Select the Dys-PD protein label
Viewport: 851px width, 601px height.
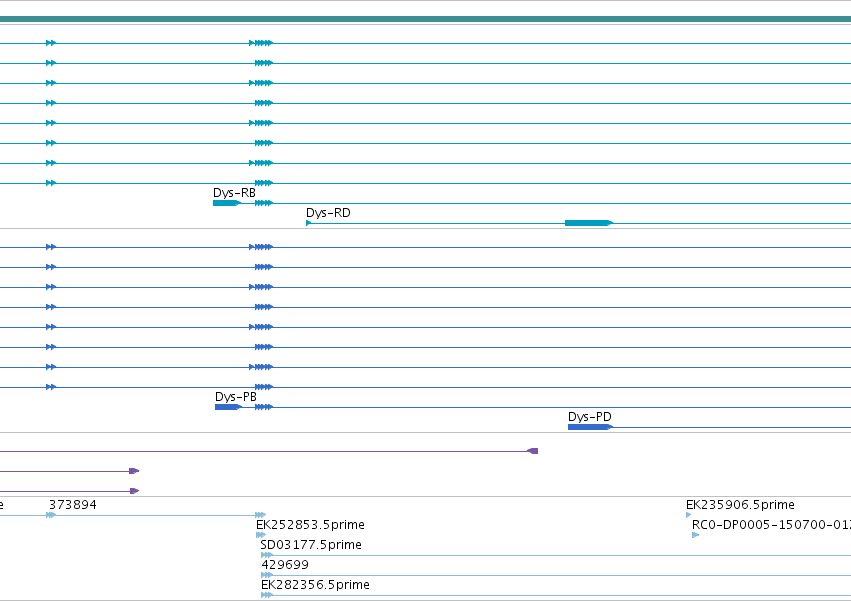(x=589, y=417)
